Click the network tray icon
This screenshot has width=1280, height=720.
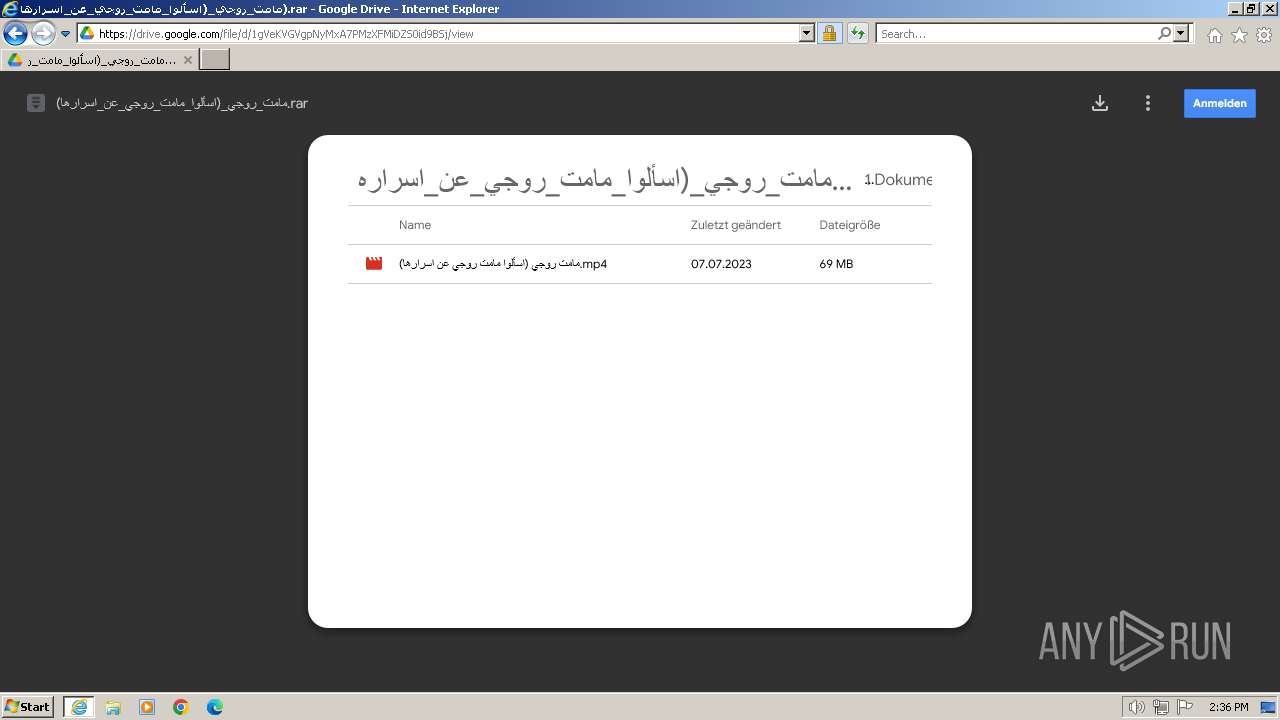(1161, 707)
